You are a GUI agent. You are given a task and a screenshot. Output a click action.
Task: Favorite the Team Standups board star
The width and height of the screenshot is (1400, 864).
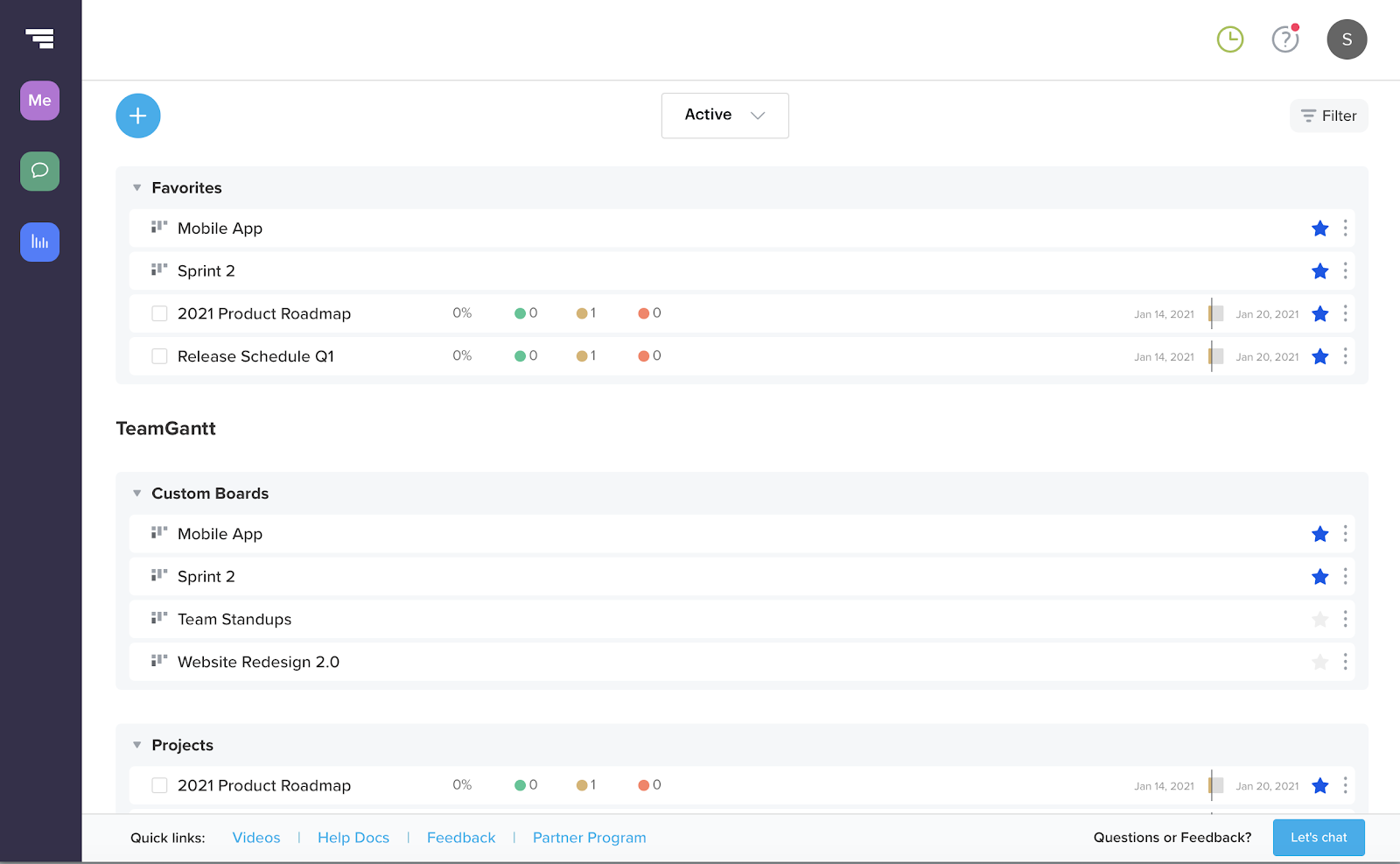point(1320,620)
